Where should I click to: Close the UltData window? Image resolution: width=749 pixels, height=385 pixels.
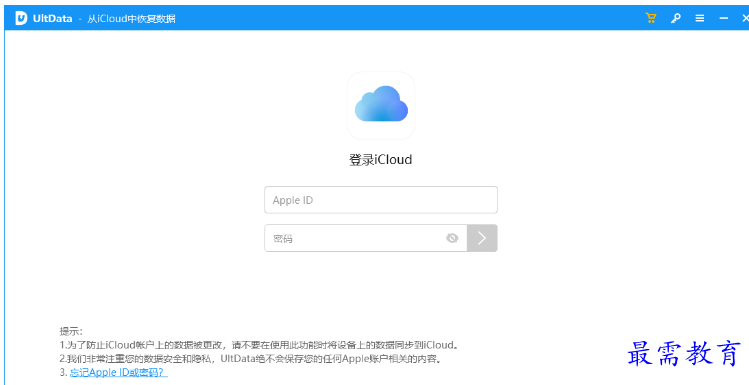745,18
